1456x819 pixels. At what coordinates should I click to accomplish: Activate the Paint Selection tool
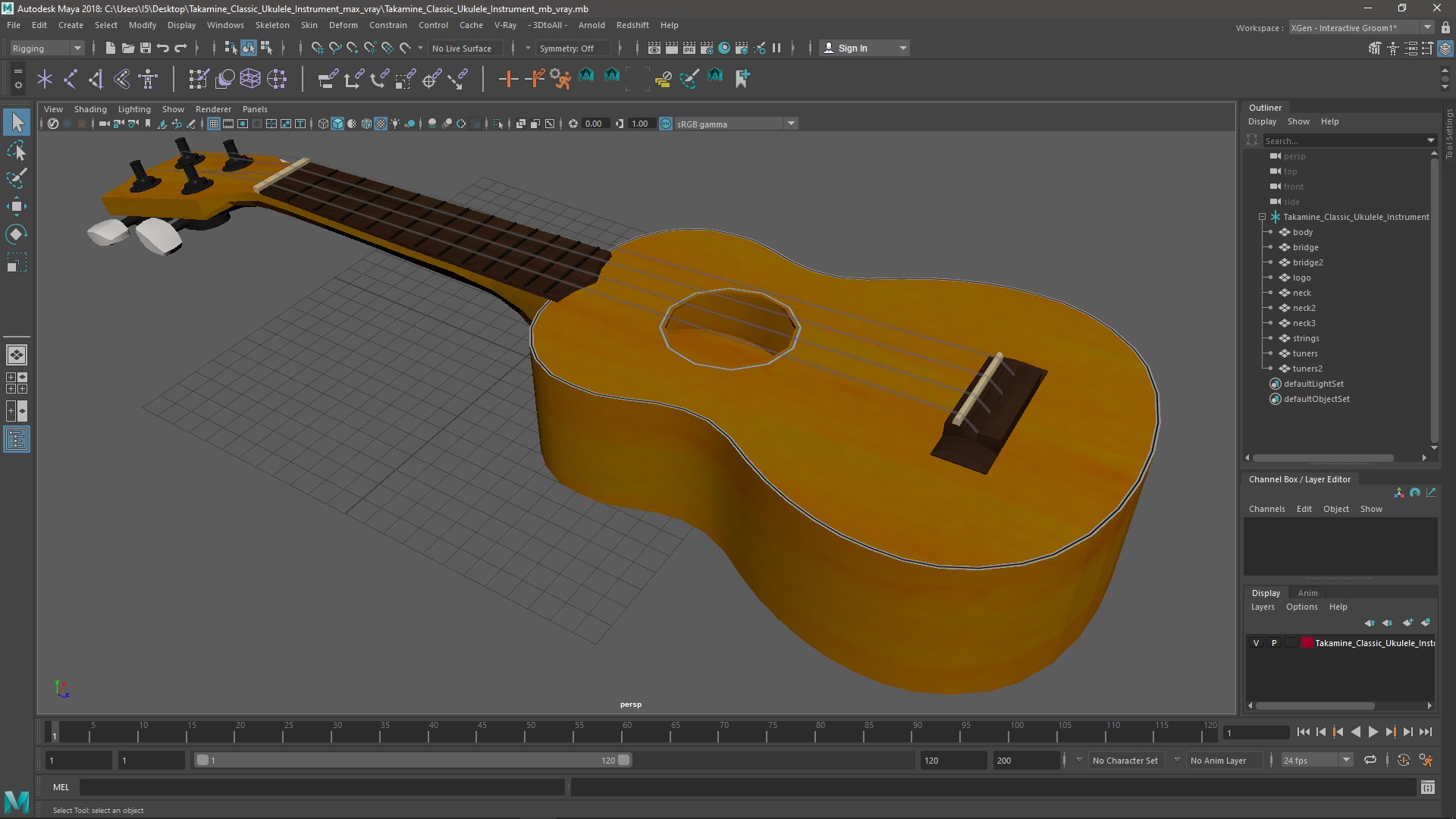coord(17,178)
